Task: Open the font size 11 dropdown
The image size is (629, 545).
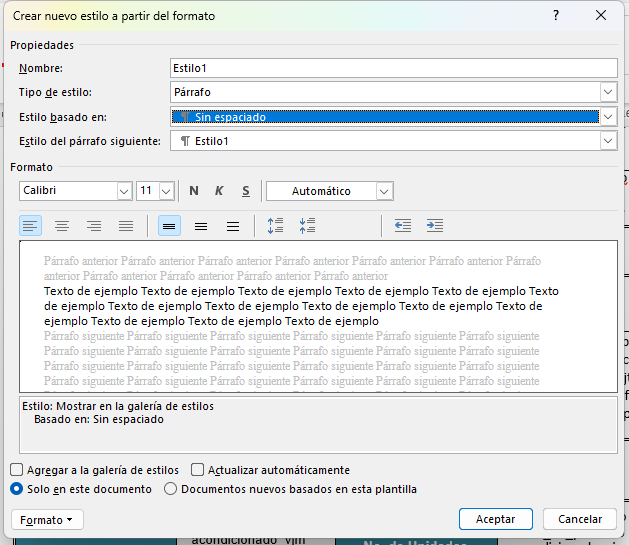Action: click(166, 191)
